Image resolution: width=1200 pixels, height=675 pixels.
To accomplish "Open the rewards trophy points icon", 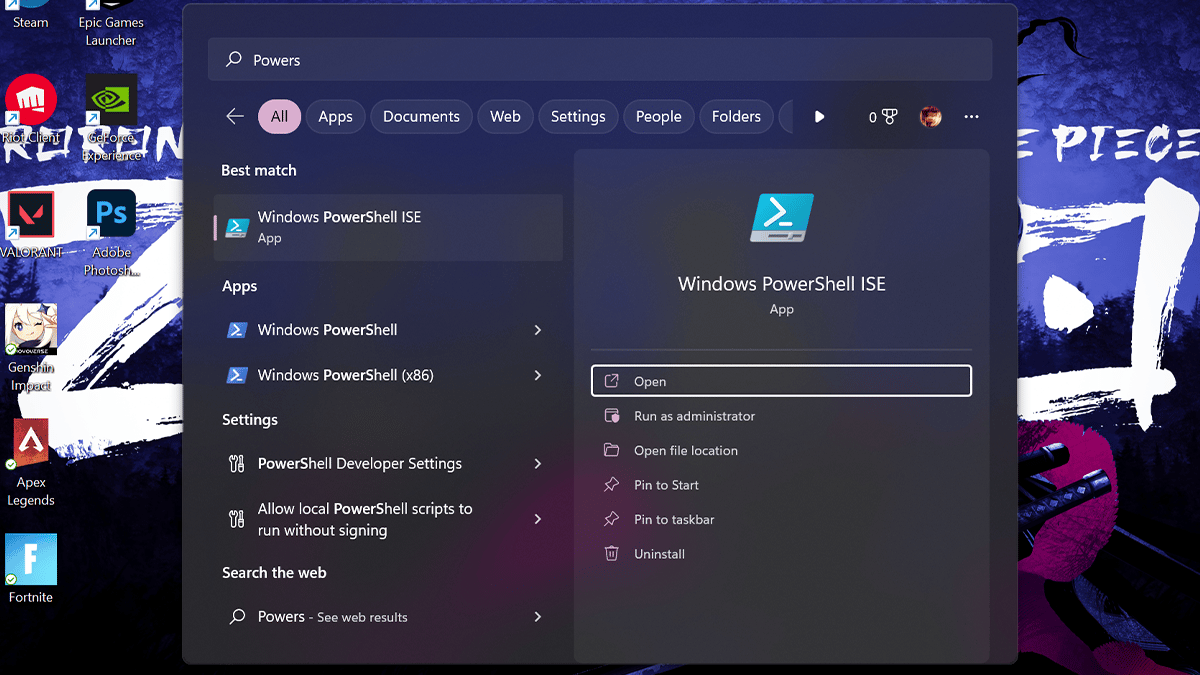I will 883,117.
